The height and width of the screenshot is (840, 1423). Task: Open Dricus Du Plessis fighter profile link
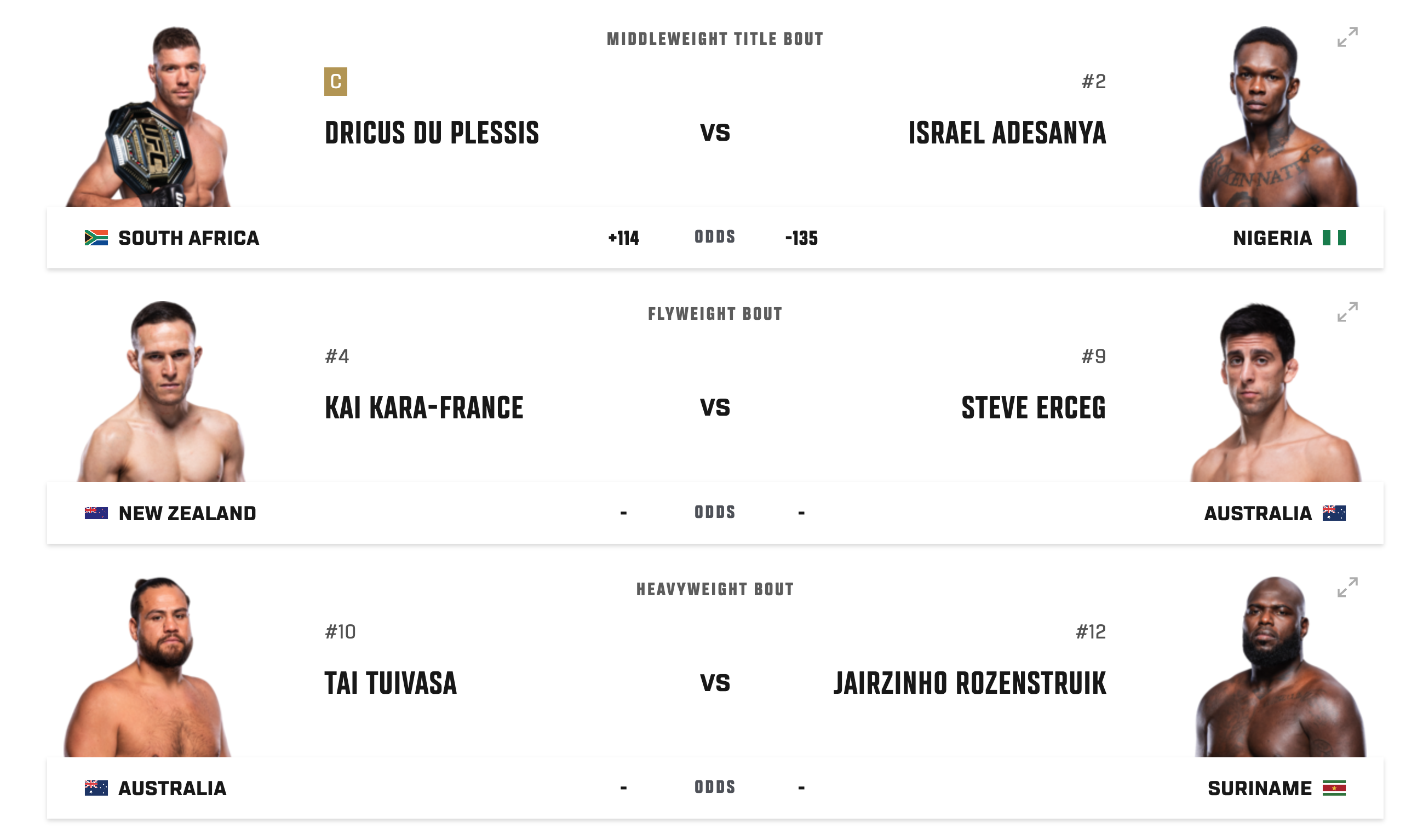click(x=431, y=133)
